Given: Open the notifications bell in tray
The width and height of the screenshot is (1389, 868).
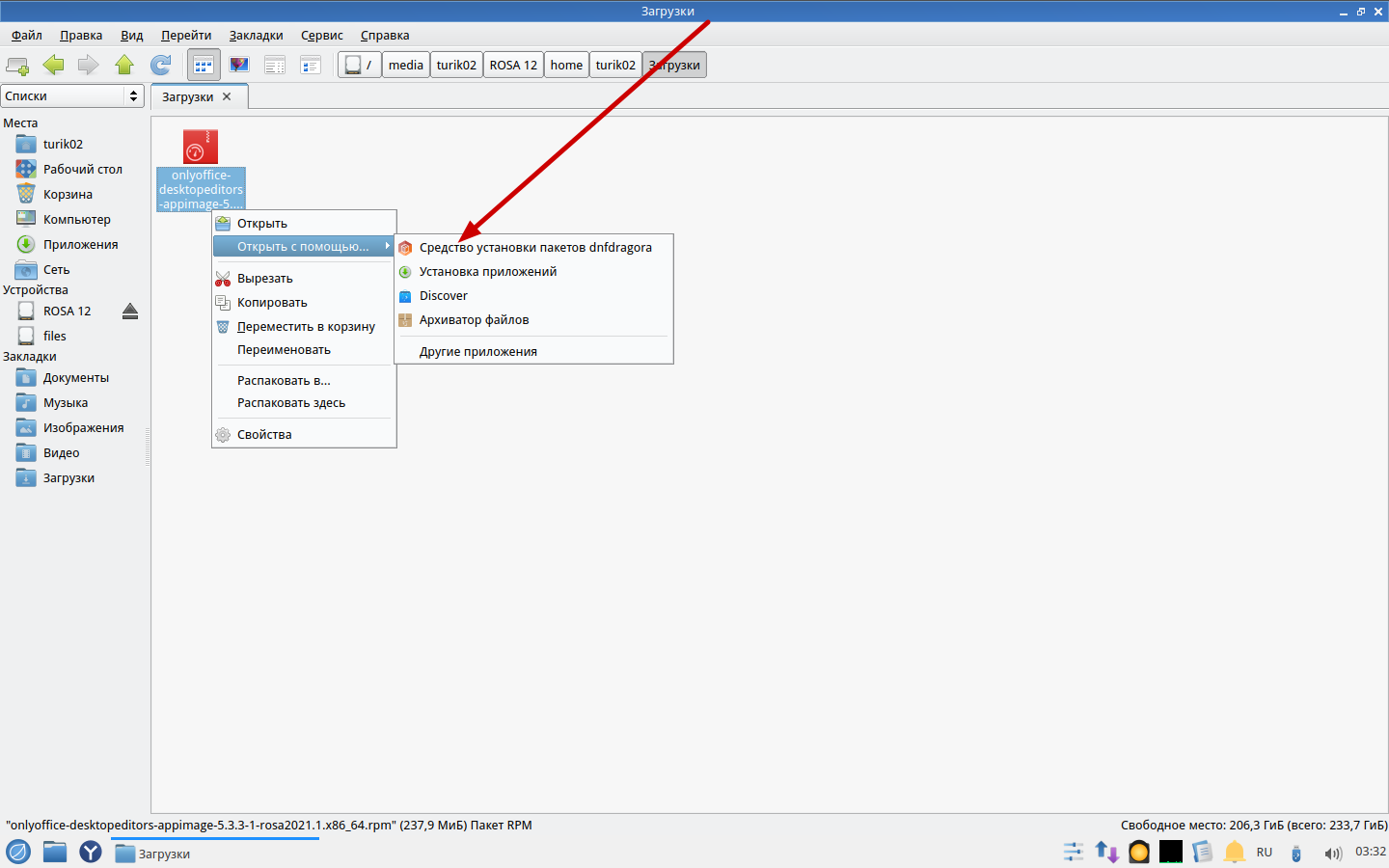Looking at the screenshot, I should 1235,852.
